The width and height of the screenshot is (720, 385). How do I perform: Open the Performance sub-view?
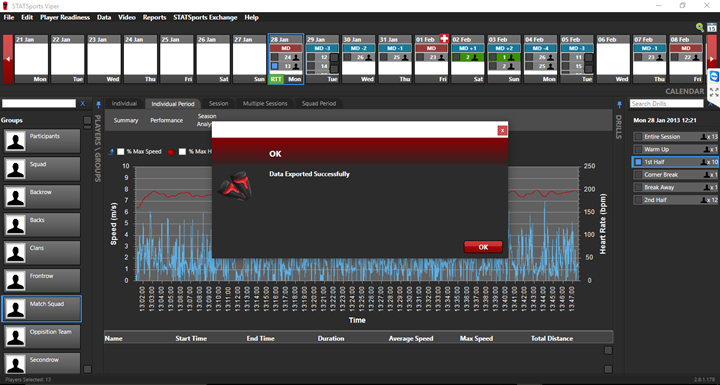pyautogui.click(x=166, y=120)
